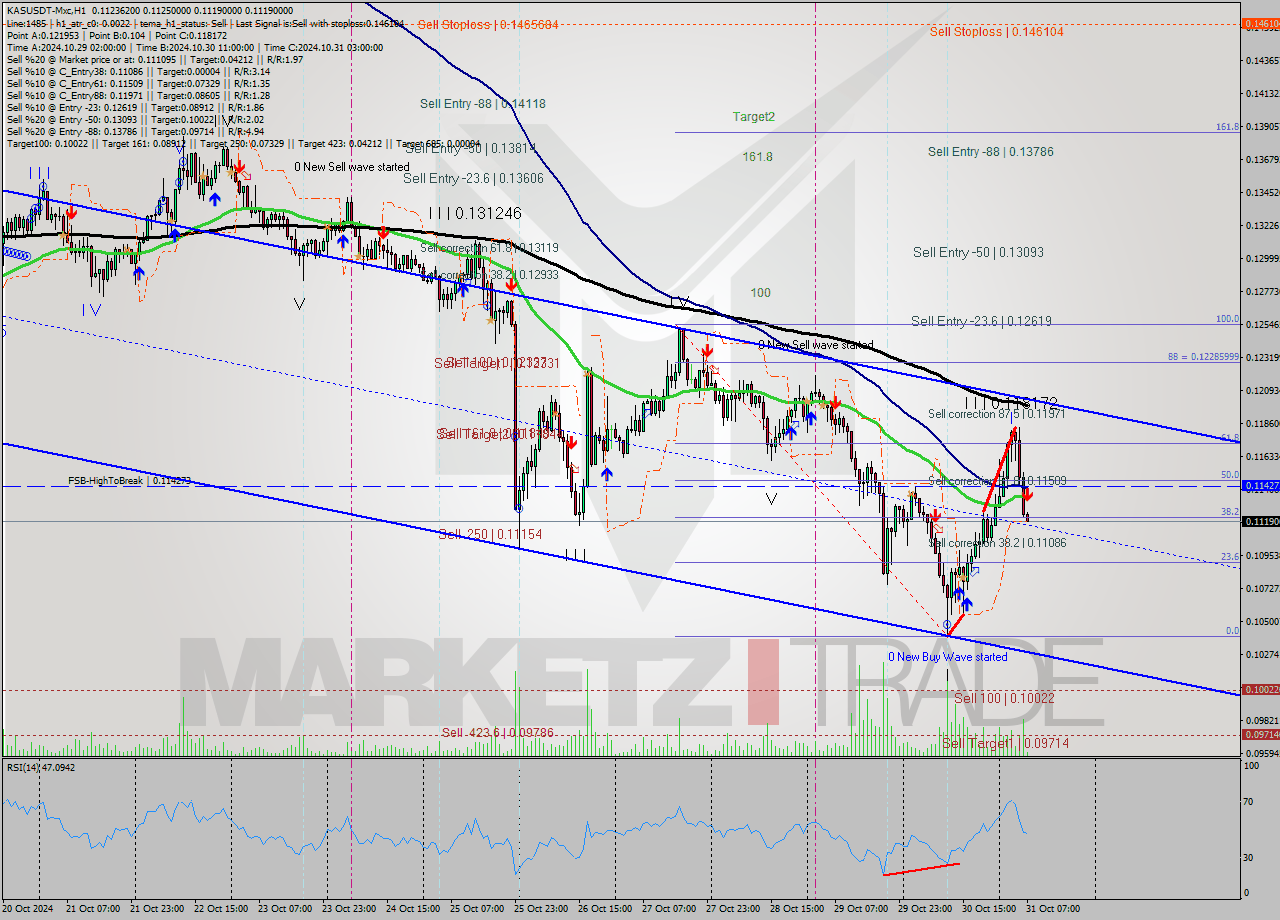Image resolution: width=1280 pixels, height=920 pixels.
Task: Click the 'Sell %20 @ Entry -88' line
Action: 135,131
